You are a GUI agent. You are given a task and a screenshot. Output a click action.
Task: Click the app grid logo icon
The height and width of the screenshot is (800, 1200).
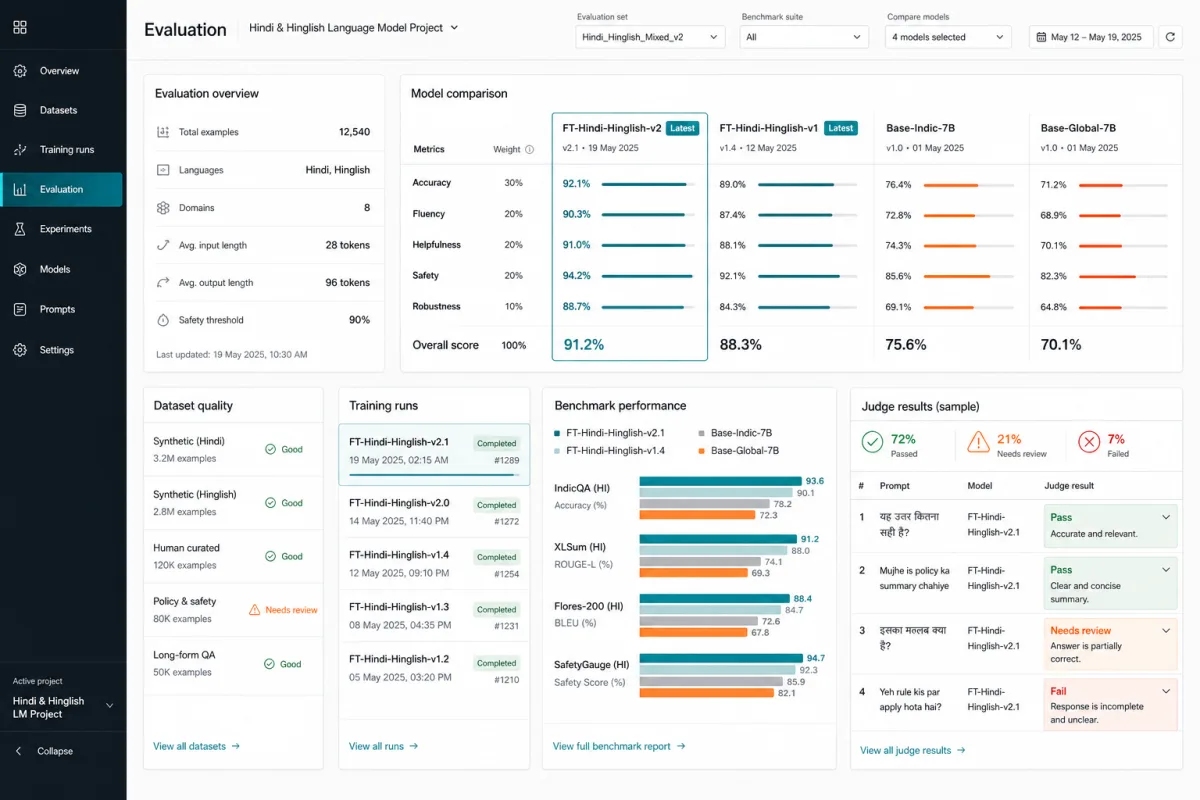[20, 27]
